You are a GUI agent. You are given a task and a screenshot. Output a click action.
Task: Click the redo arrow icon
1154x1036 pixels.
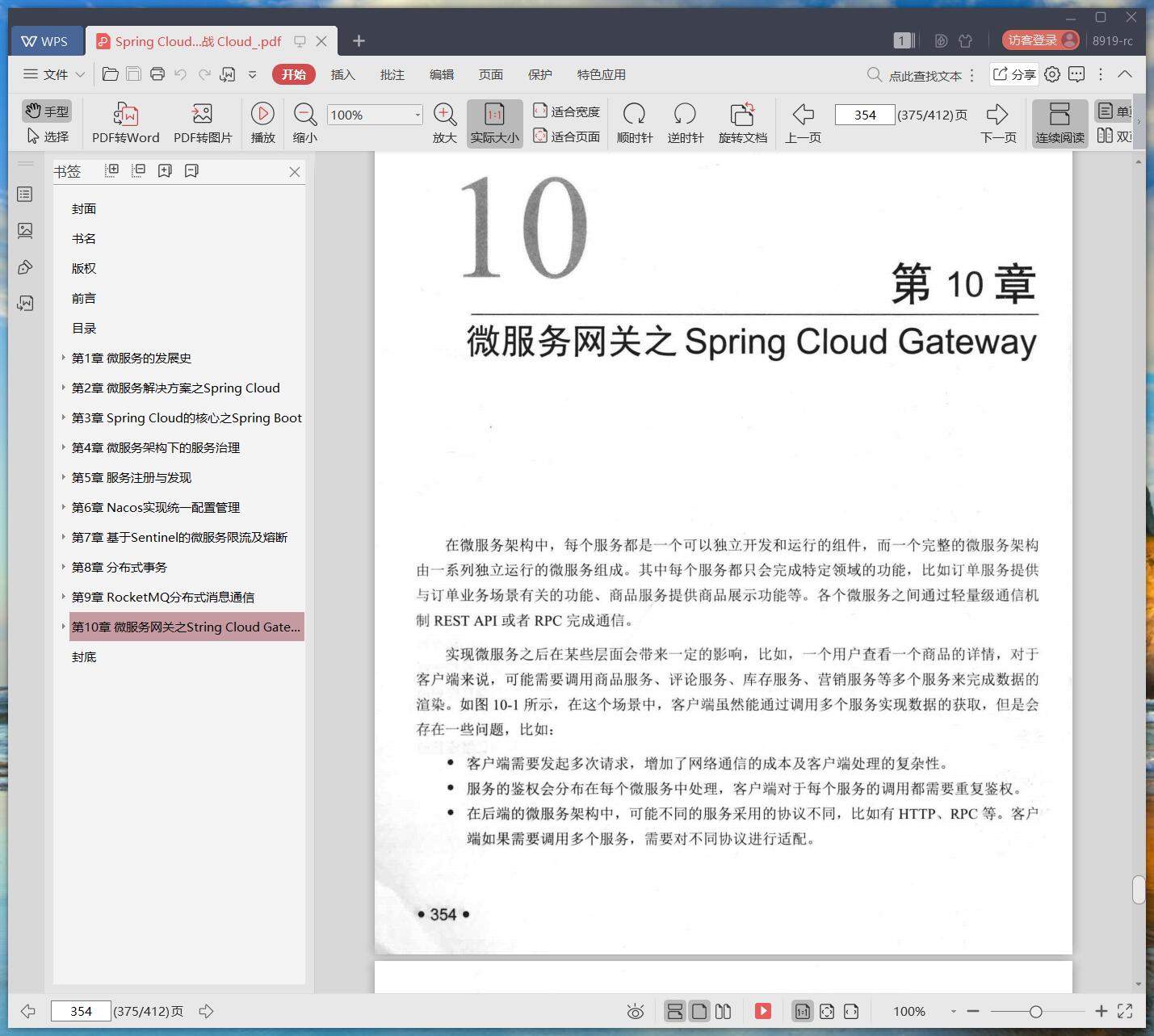204,74
